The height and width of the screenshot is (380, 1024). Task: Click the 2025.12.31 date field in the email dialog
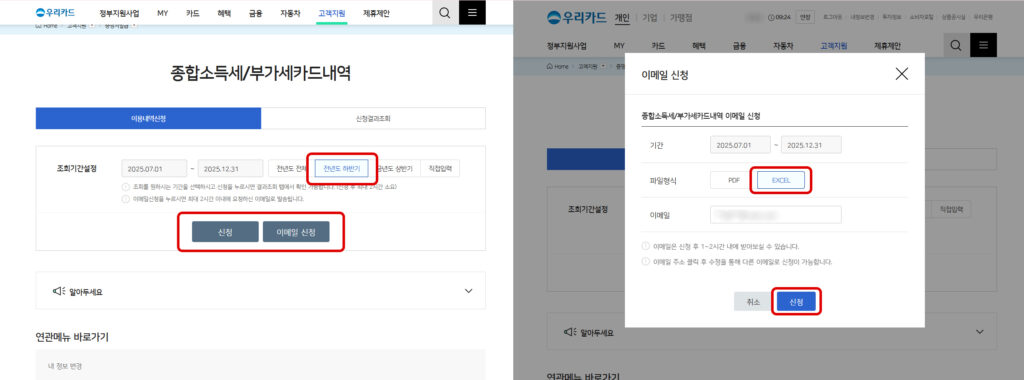811,144
